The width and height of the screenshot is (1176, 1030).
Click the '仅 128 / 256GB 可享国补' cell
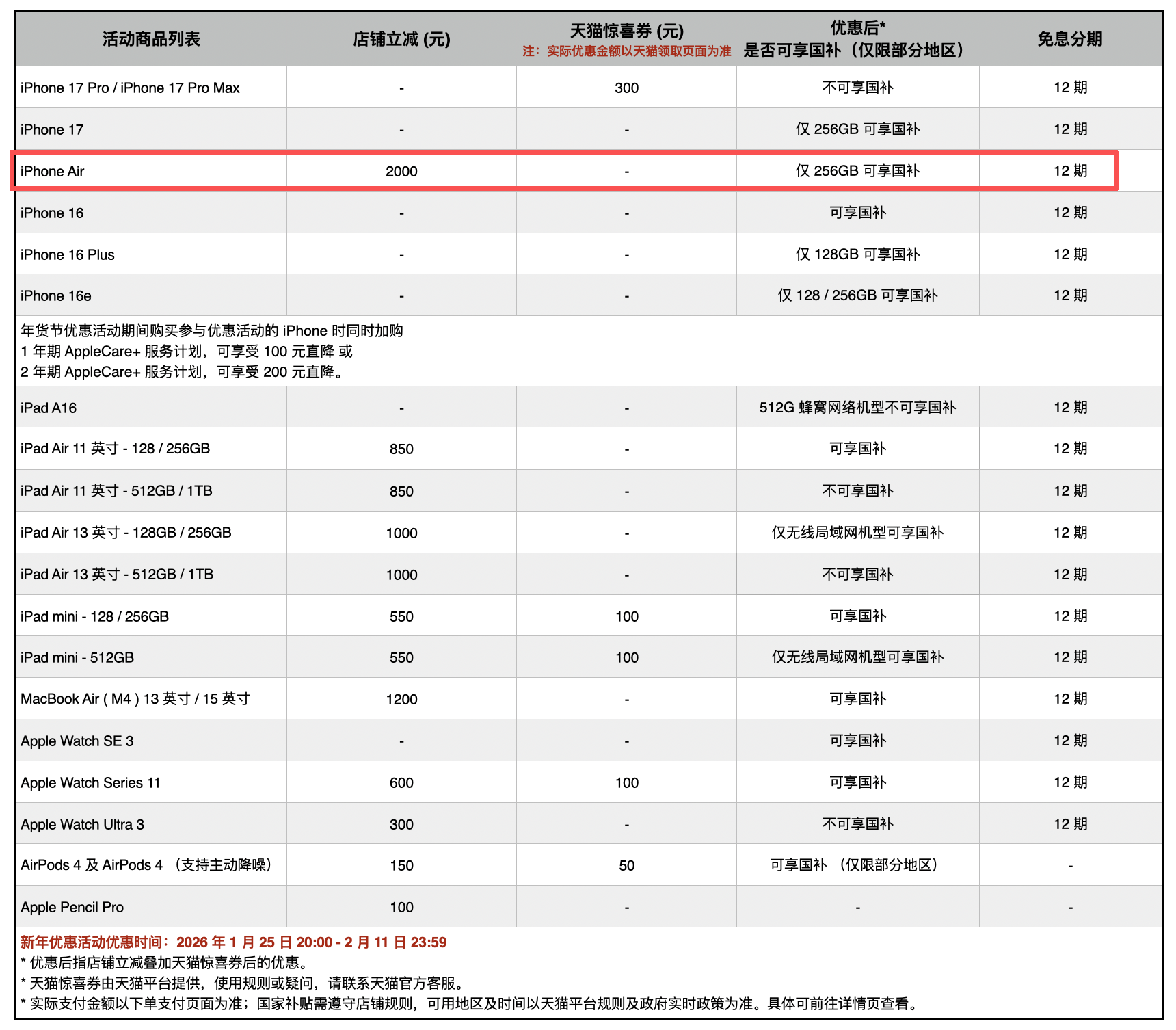click(857, 295)
